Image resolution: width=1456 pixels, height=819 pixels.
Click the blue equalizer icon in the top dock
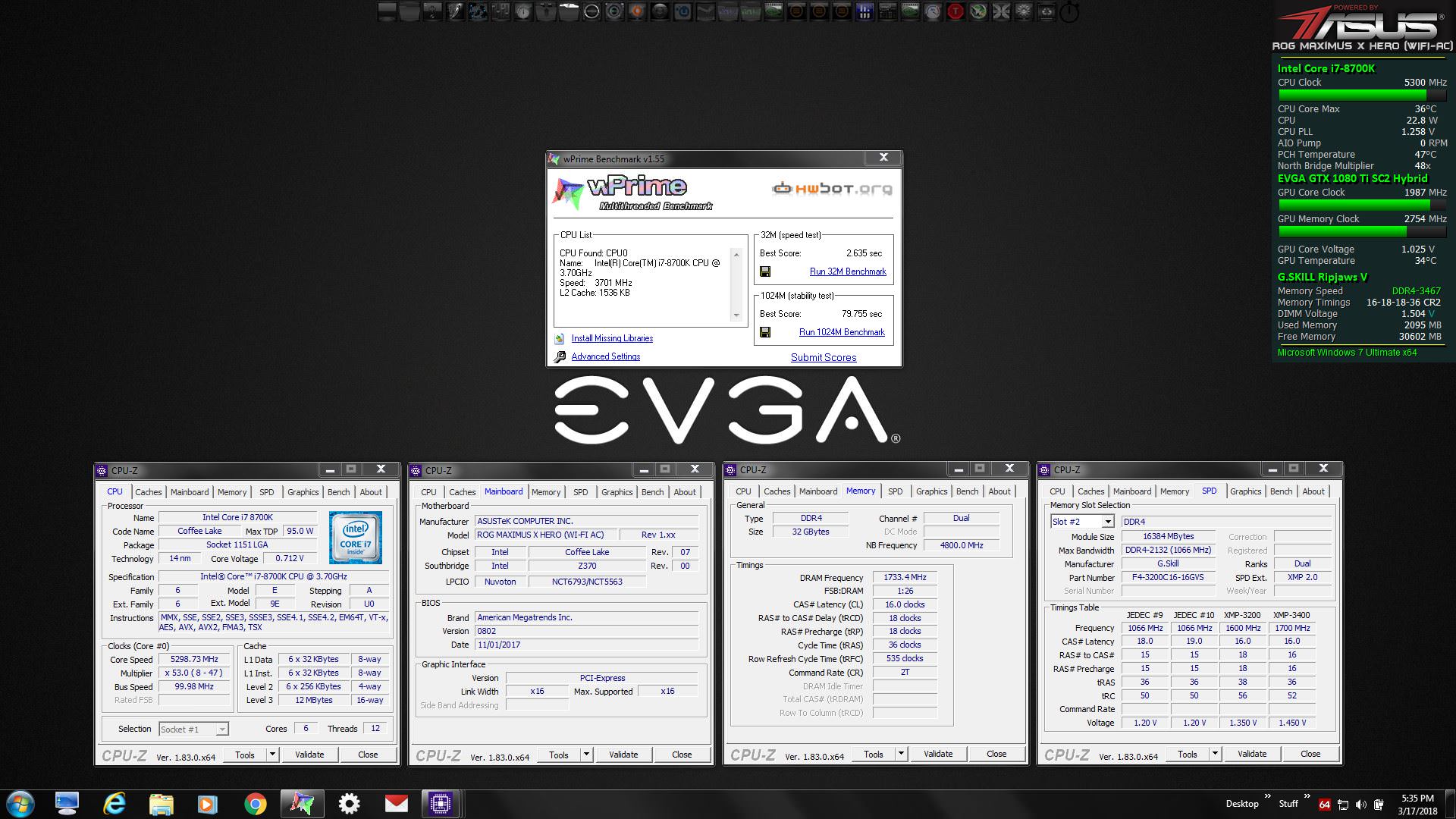coord(864,11)
